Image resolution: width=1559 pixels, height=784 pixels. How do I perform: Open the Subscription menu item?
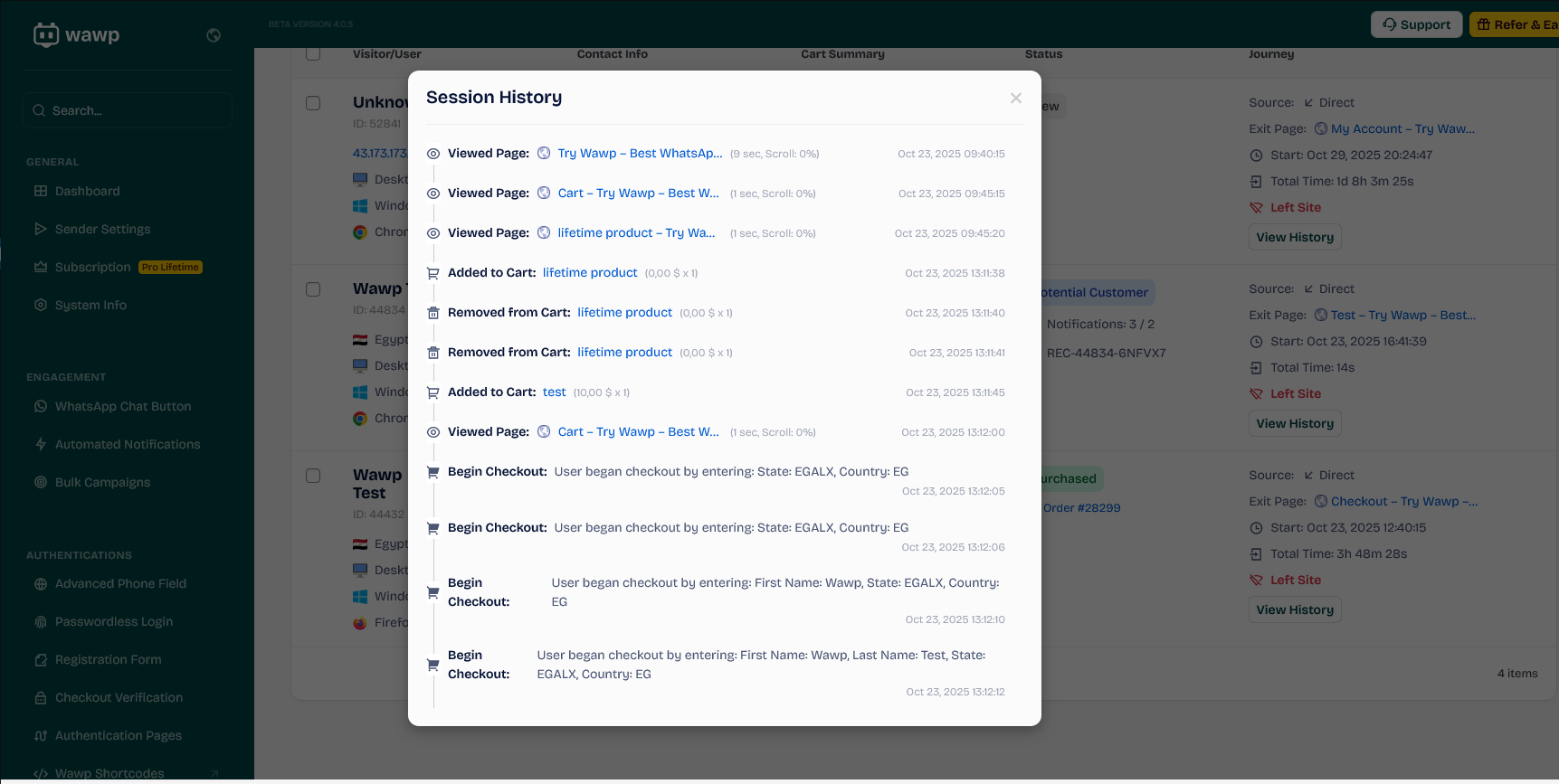click(92, 267)
